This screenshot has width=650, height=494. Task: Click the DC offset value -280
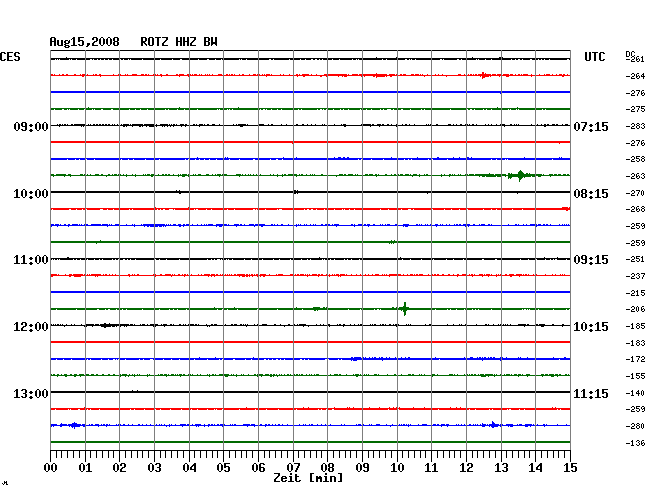[635, 426]
